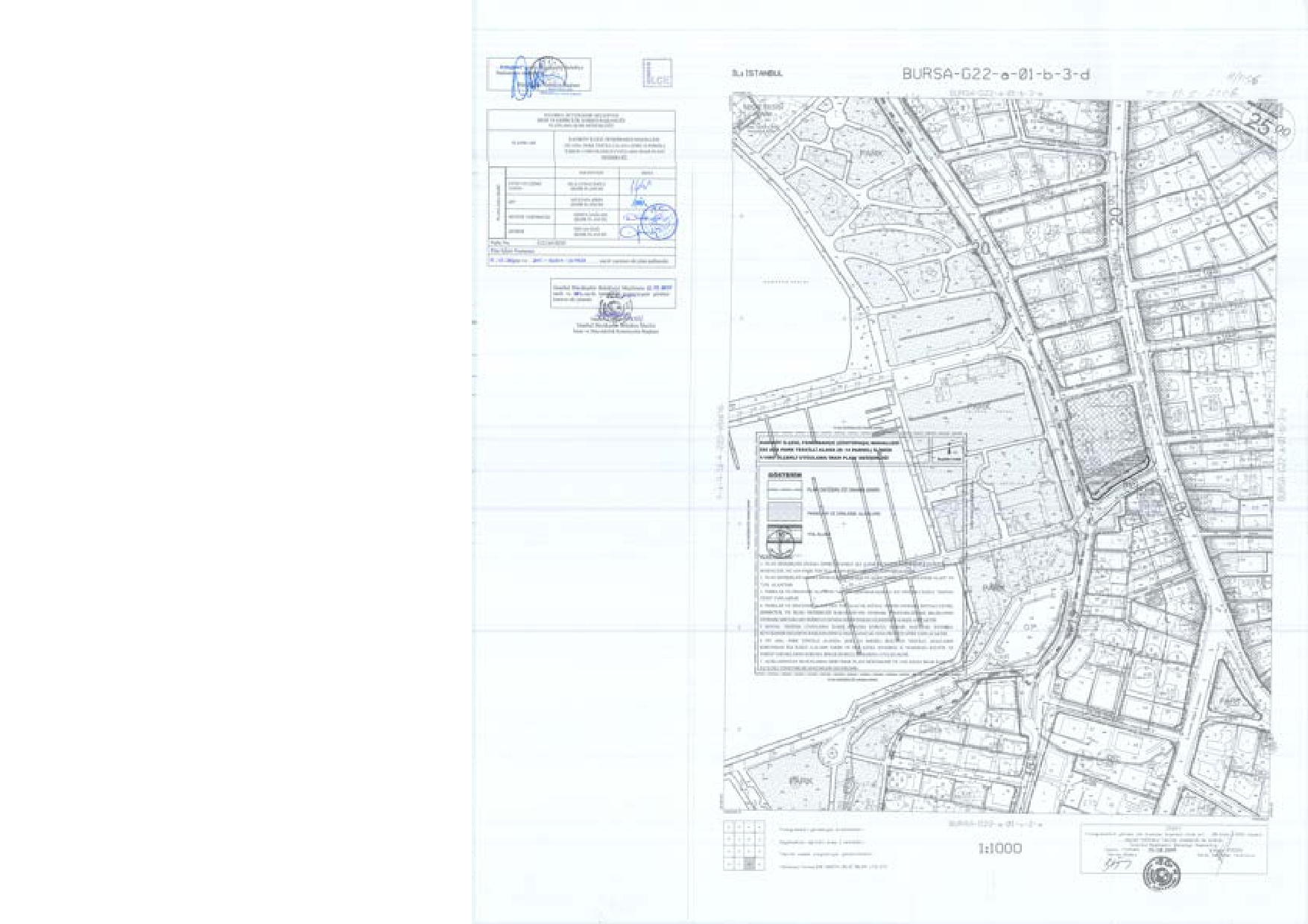Click the hatched plan area on the map
This screenshot has height=924, width=1308.
[1105, 439]
